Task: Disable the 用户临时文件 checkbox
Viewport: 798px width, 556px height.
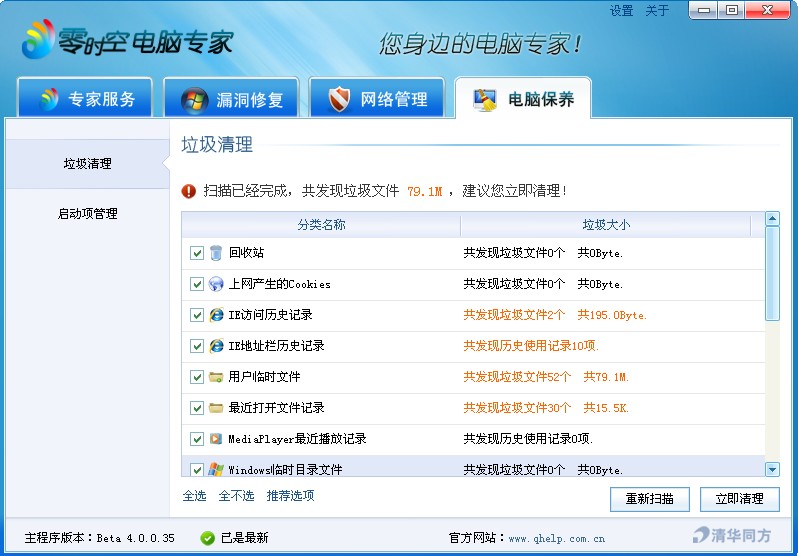Action: point(196,377)
